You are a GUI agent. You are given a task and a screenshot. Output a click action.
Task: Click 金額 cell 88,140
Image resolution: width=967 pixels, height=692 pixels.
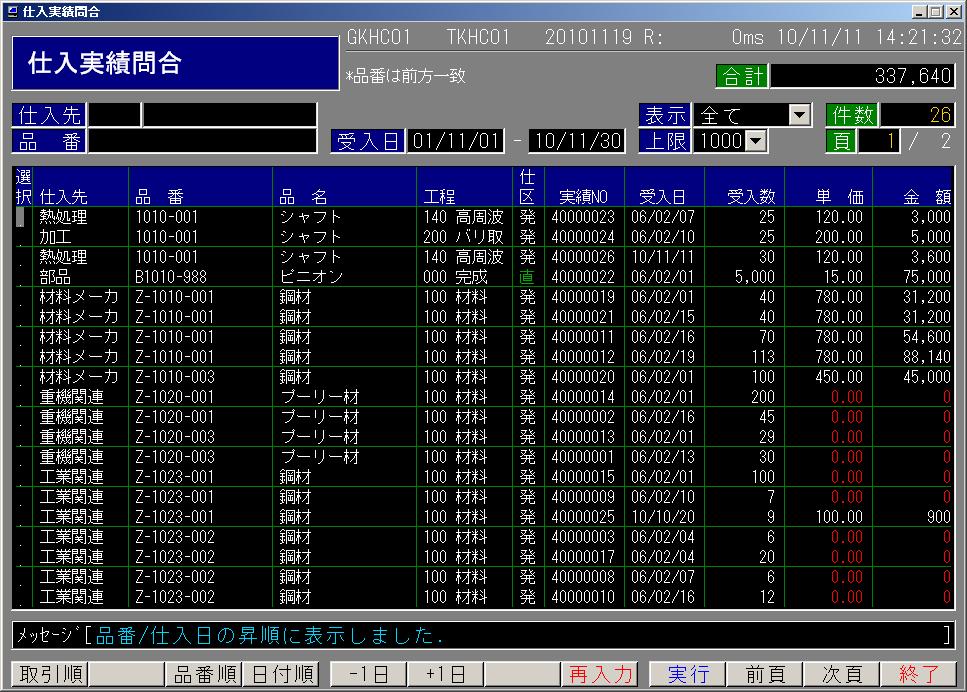point(927,357)
